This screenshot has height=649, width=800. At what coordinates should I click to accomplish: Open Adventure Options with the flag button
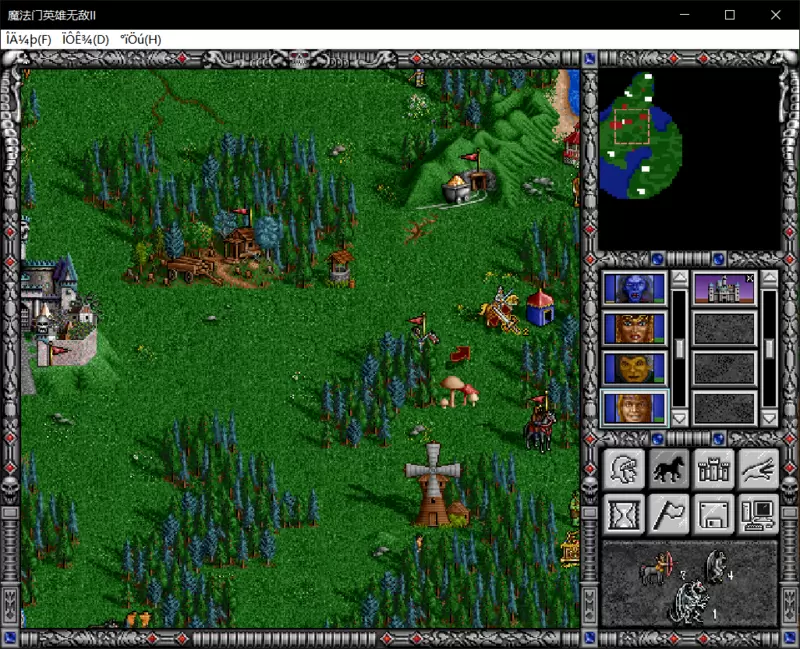669,514
